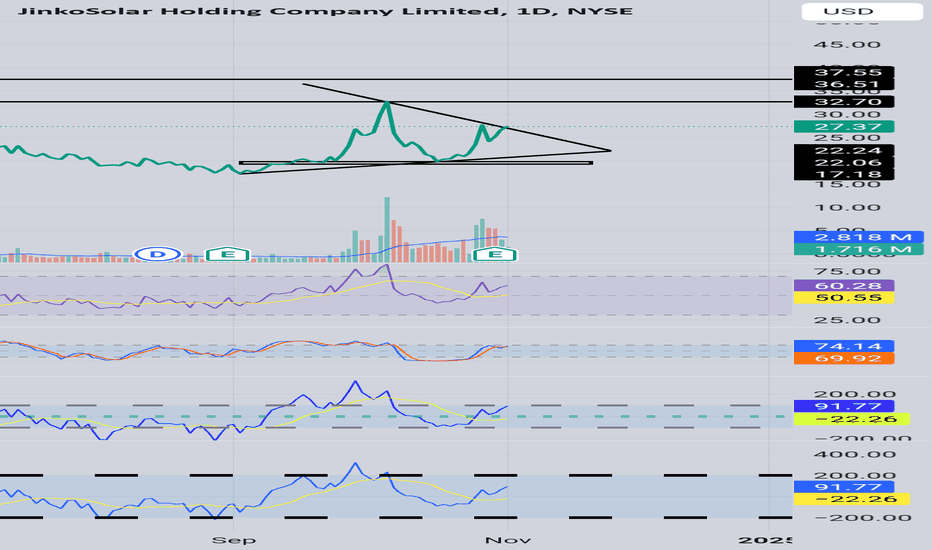Click the earnings E marker near November
Viewport: 932px width, 550px height.
(495, 254)
